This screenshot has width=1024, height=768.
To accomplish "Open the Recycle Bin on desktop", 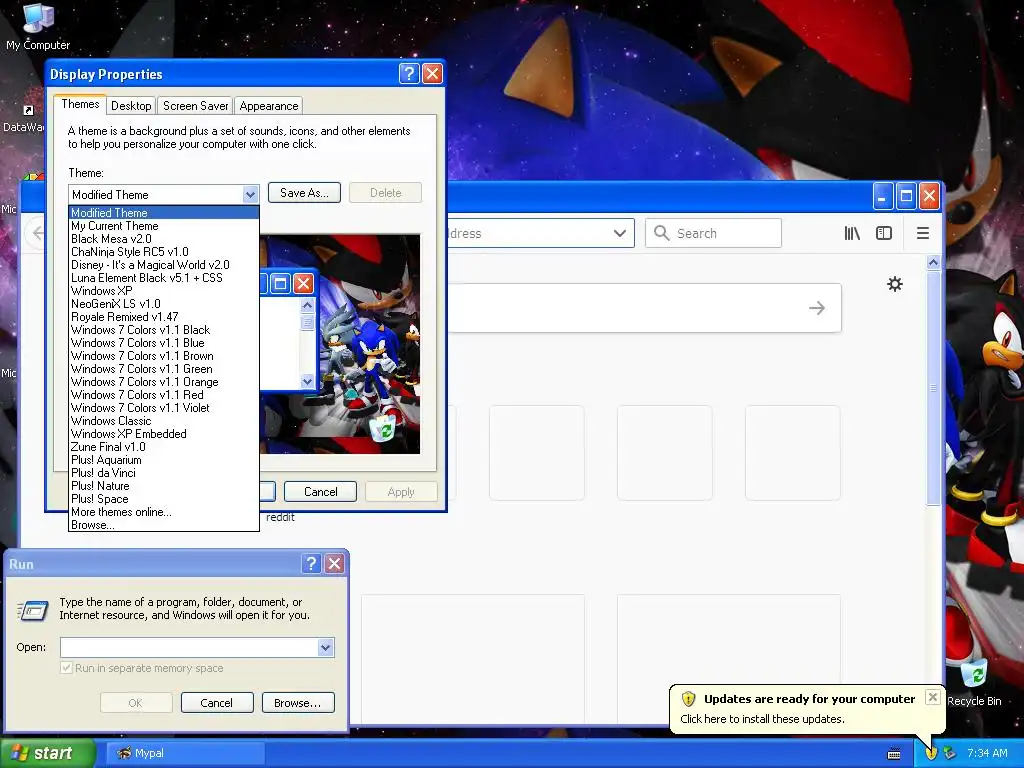I will (x=974, y=683).
